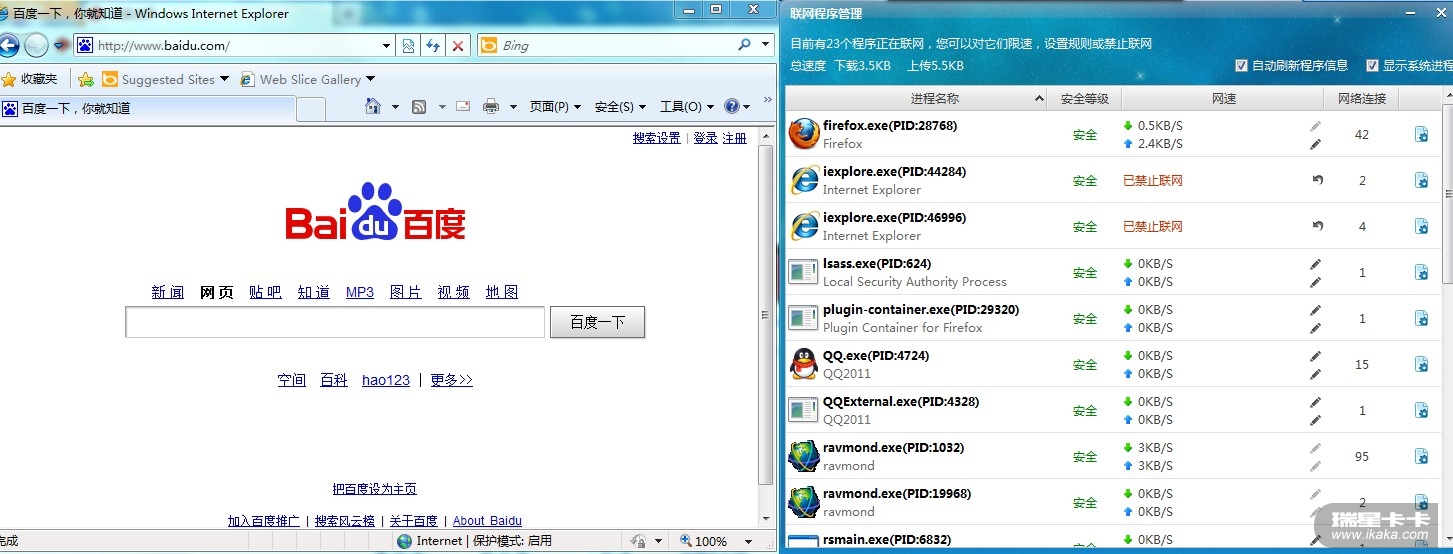This screenshot has height=554, width=1453.
Task: Click the About Baidu footer link
Action: click(x=487, y=521)
